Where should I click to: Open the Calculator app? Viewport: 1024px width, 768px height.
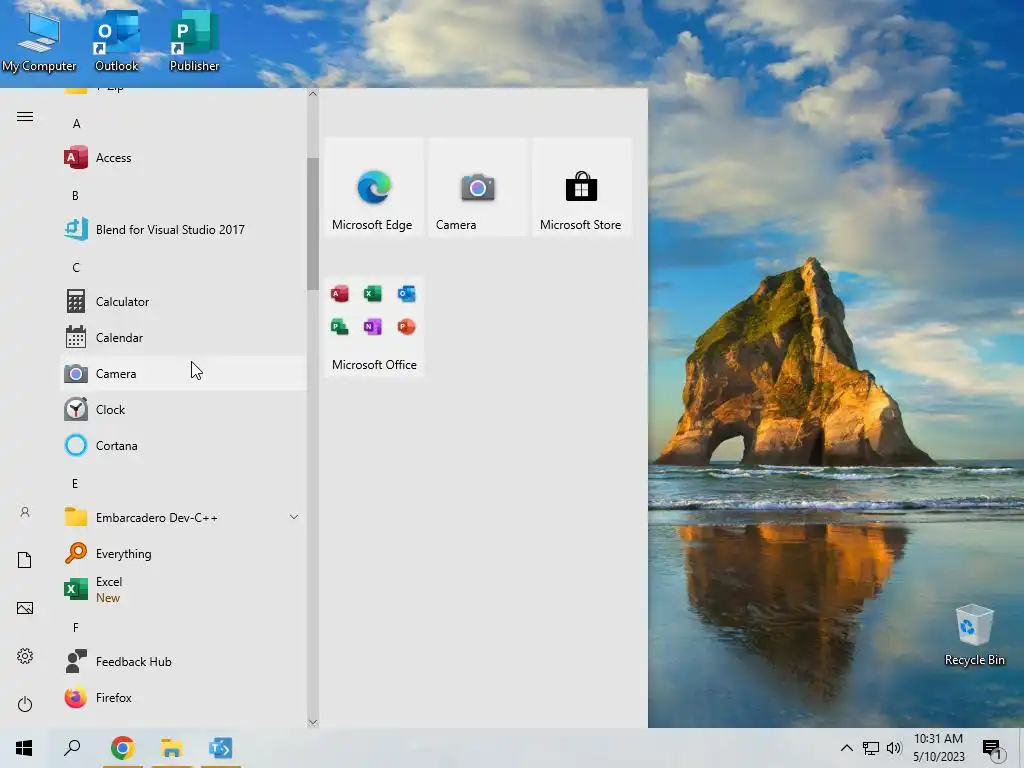coord(183,301)
